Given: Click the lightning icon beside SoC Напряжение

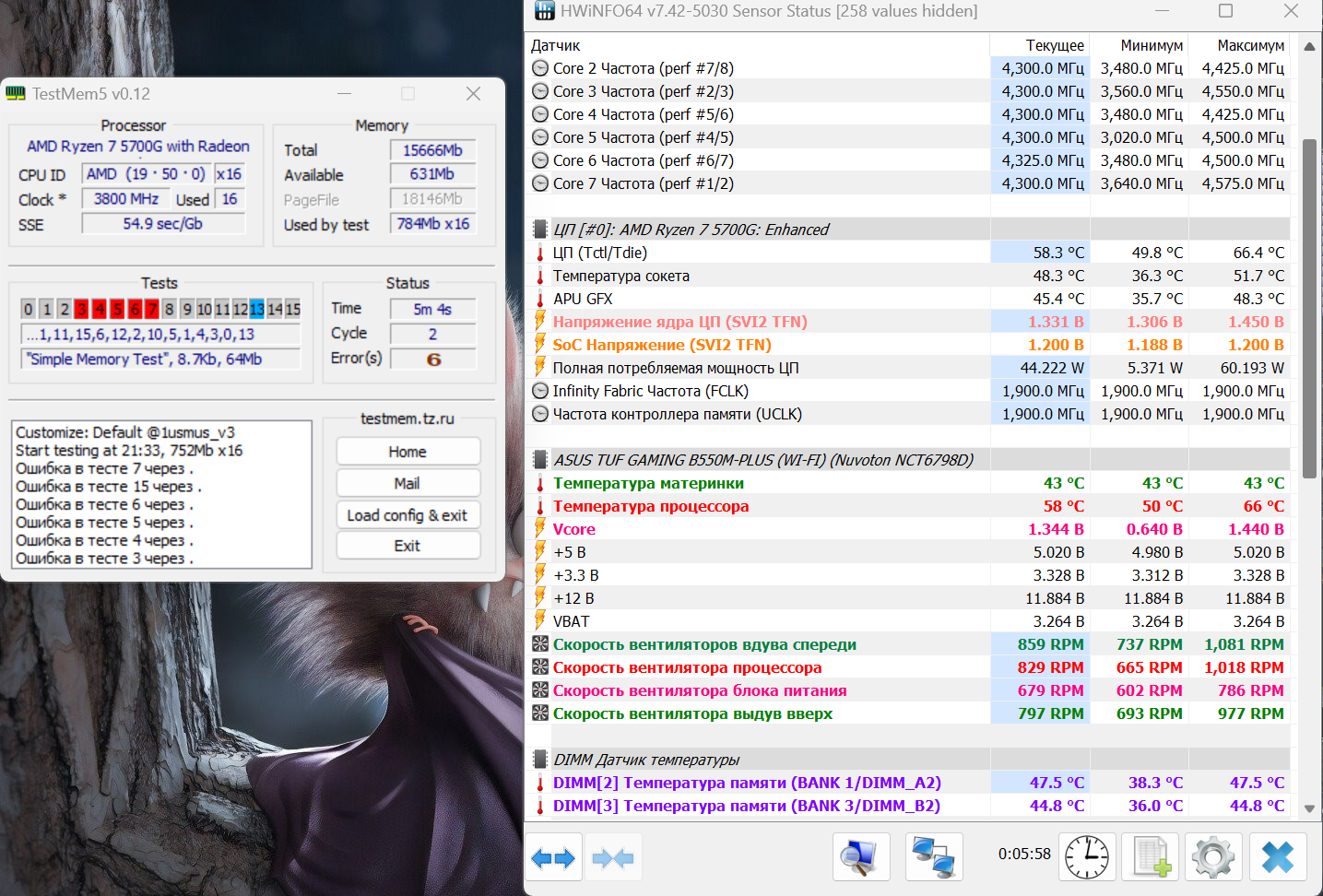Looking at the screenshot, I should (540, 345).
